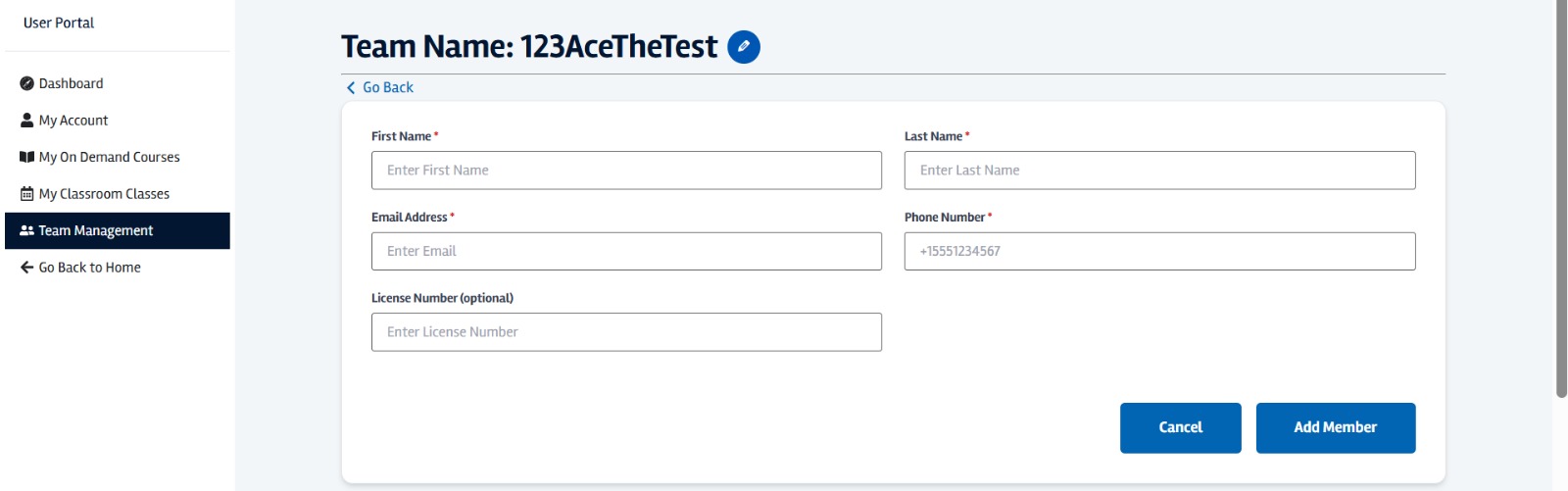Click the User Portal heading in sidebar

[59, 23]
